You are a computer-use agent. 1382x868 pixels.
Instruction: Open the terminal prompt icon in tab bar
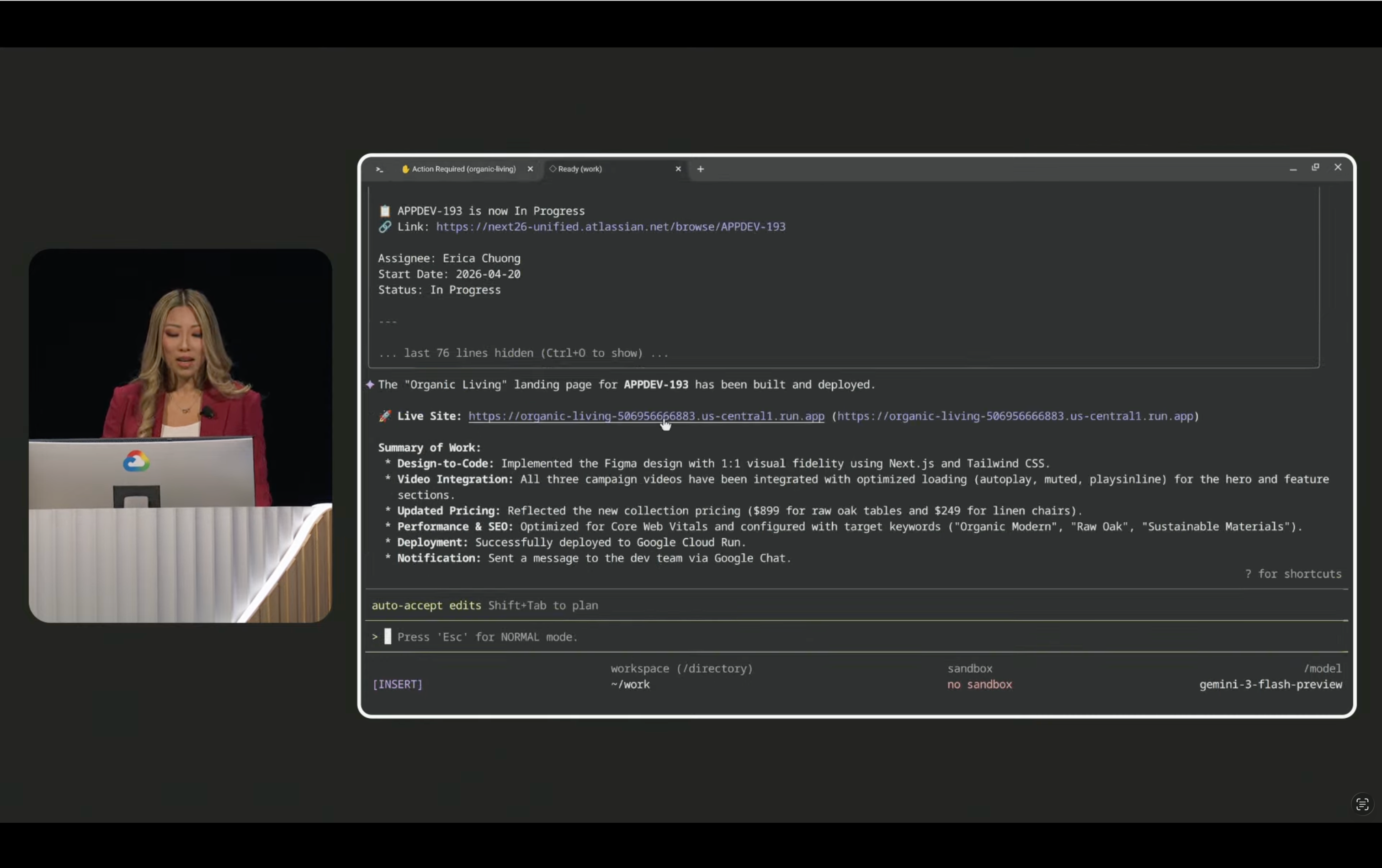pos(379,169)
